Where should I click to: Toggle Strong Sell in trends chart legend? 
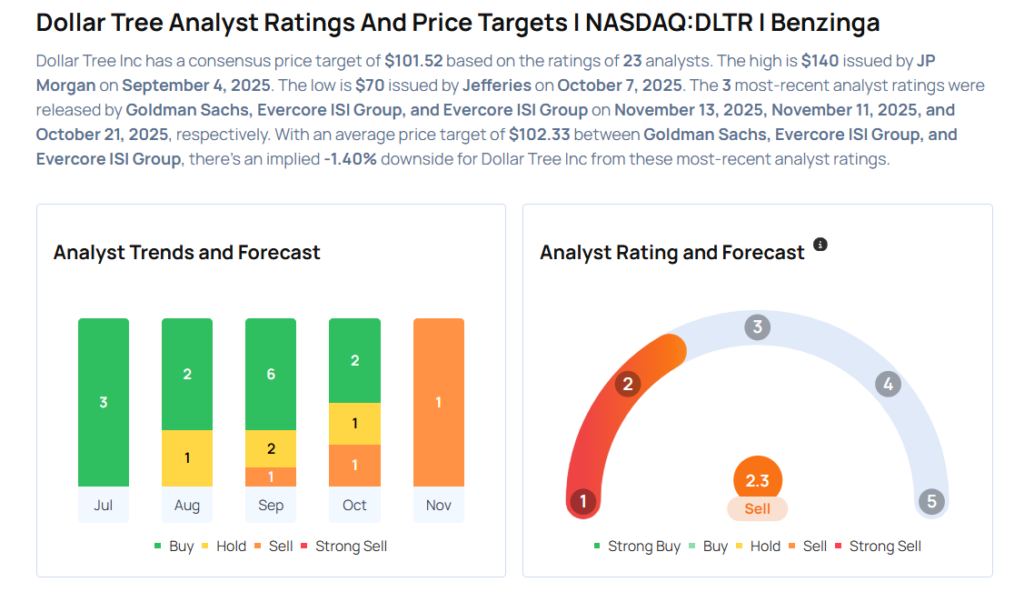pos(343,546)
